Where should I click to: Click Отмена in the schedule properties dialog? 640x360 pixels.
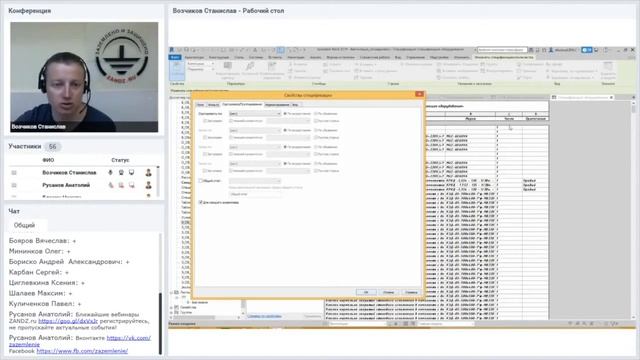[x=388, y=292]
